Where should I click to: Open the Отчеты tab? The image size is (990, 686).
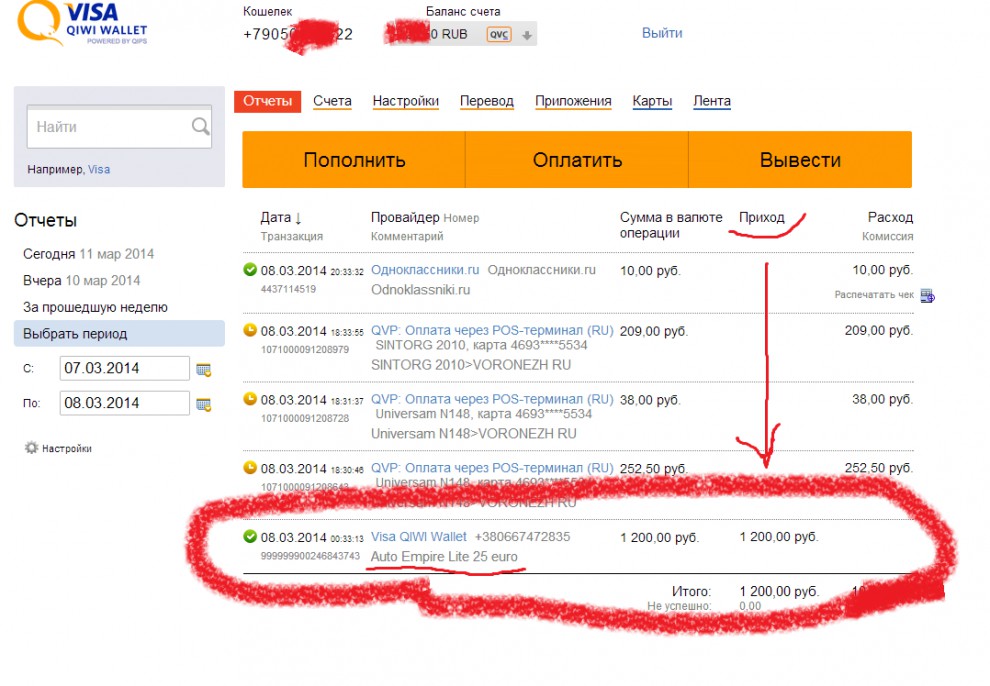[268, 101]
